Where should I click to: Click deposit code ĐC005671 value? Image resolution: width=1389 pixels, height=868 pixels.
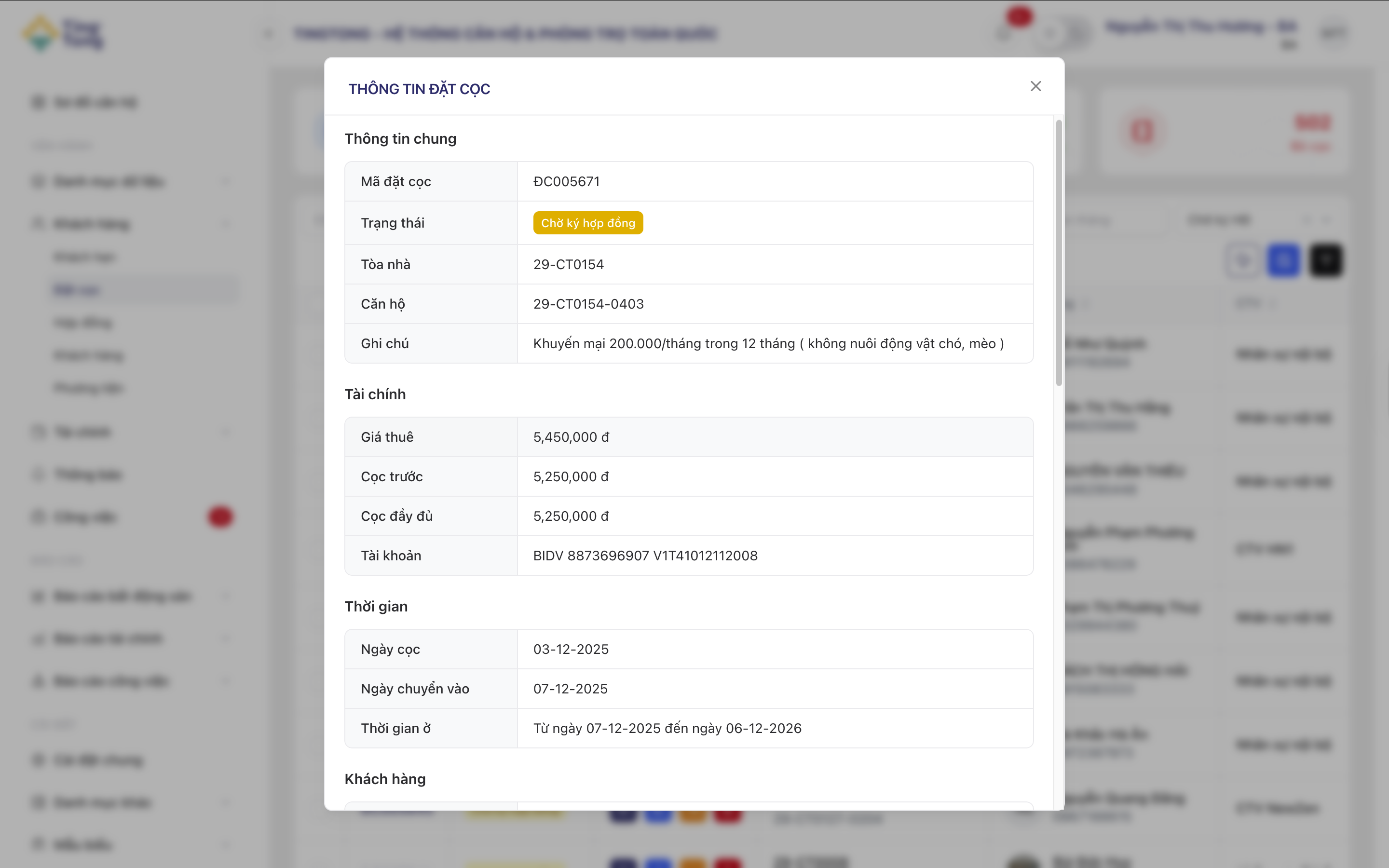[x=566, y=181]
